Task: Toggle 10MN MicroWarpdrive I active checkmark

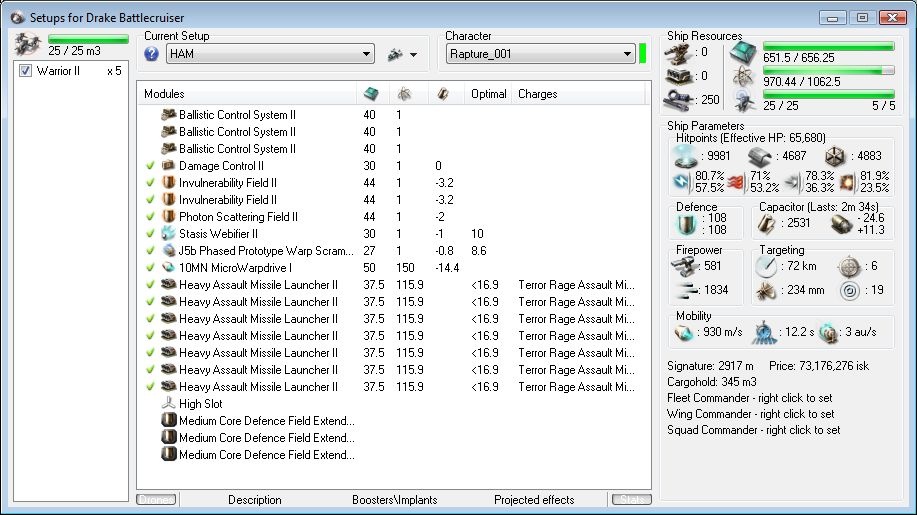Action: pyautogui.click(x=150, y=267)
